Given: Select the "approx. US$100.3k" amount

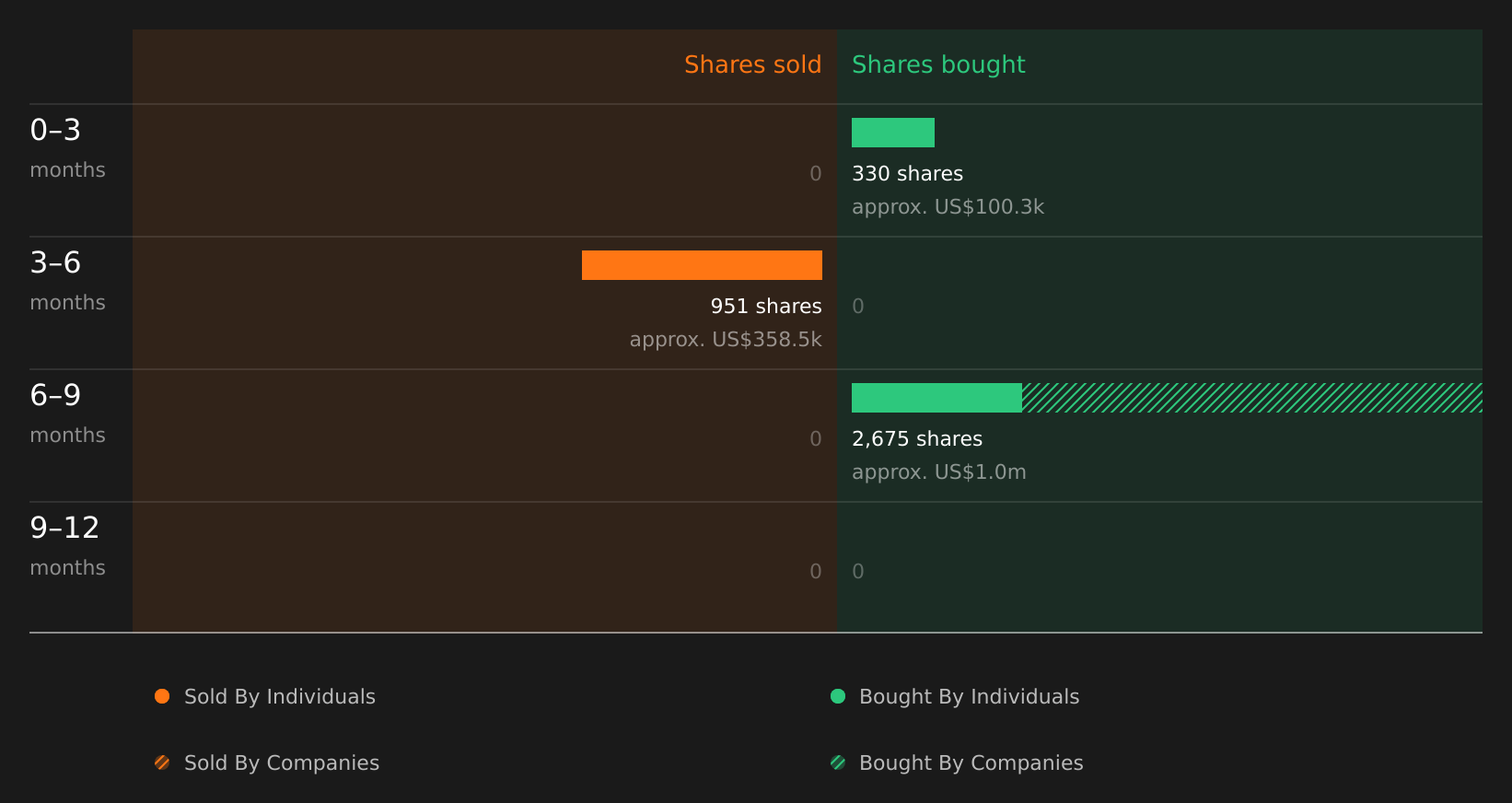Looking at the screenshot, I should (948, 207).
